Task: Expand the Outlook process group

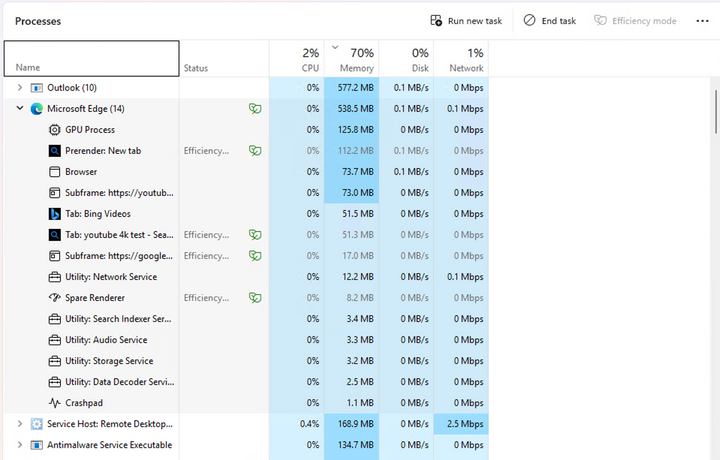Action: pyautogui.click(x=19, y=88)
